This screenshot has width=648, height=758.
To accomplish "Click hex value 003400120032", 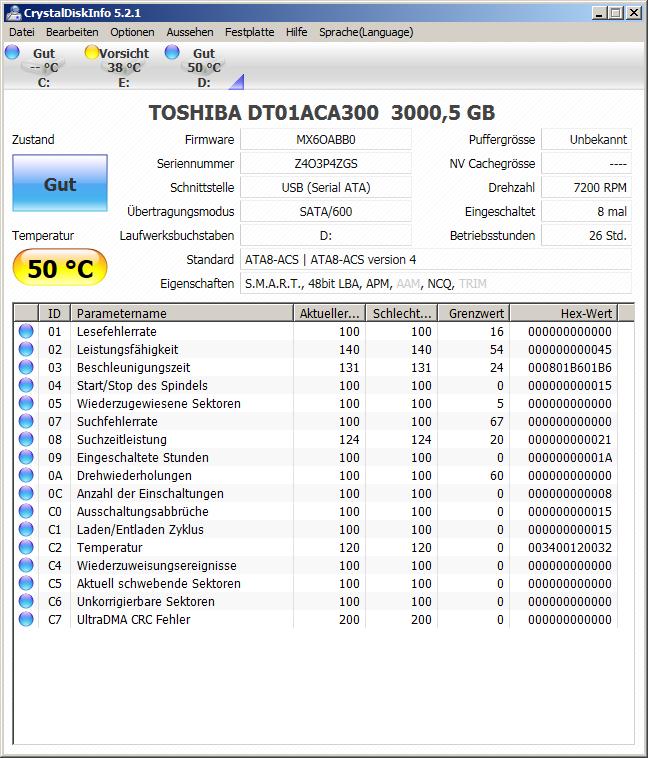I will pyautogui.click(x=570, y=547).
